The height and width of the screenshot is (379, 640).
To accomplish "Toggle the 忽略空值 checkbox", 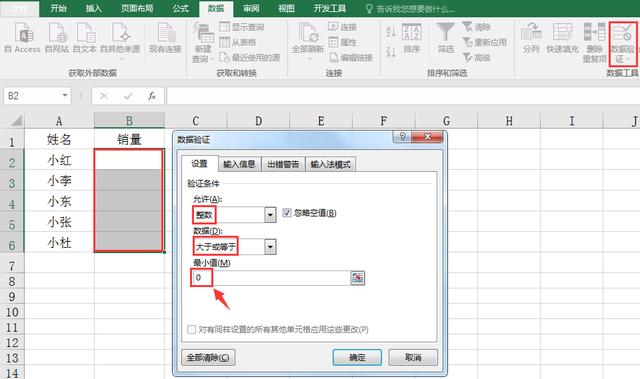I will (287, 213).
